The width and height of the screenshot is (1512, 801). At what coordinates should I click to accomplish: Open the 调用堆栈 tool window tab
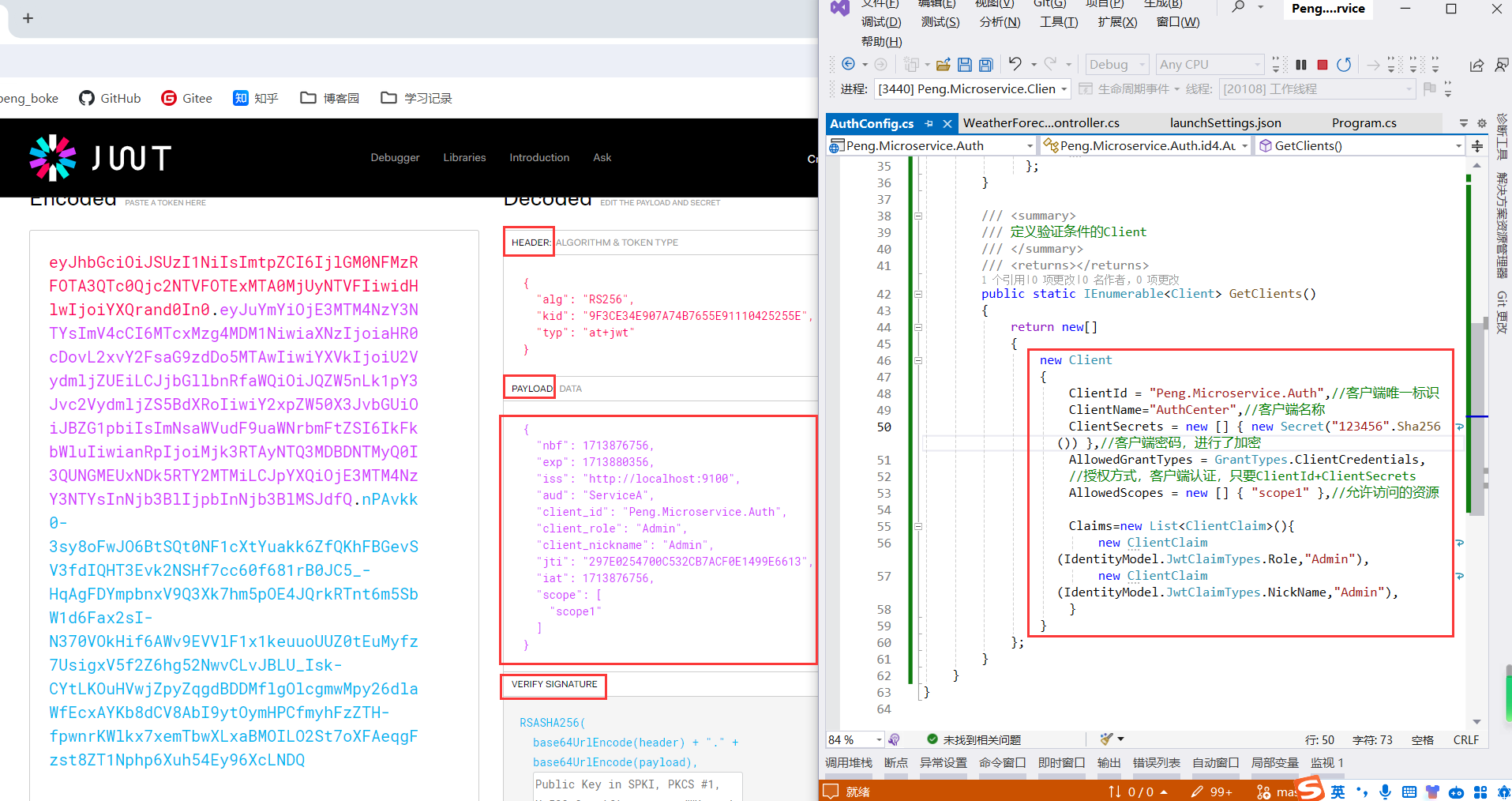pyautogui.click(x=849, y=763)
